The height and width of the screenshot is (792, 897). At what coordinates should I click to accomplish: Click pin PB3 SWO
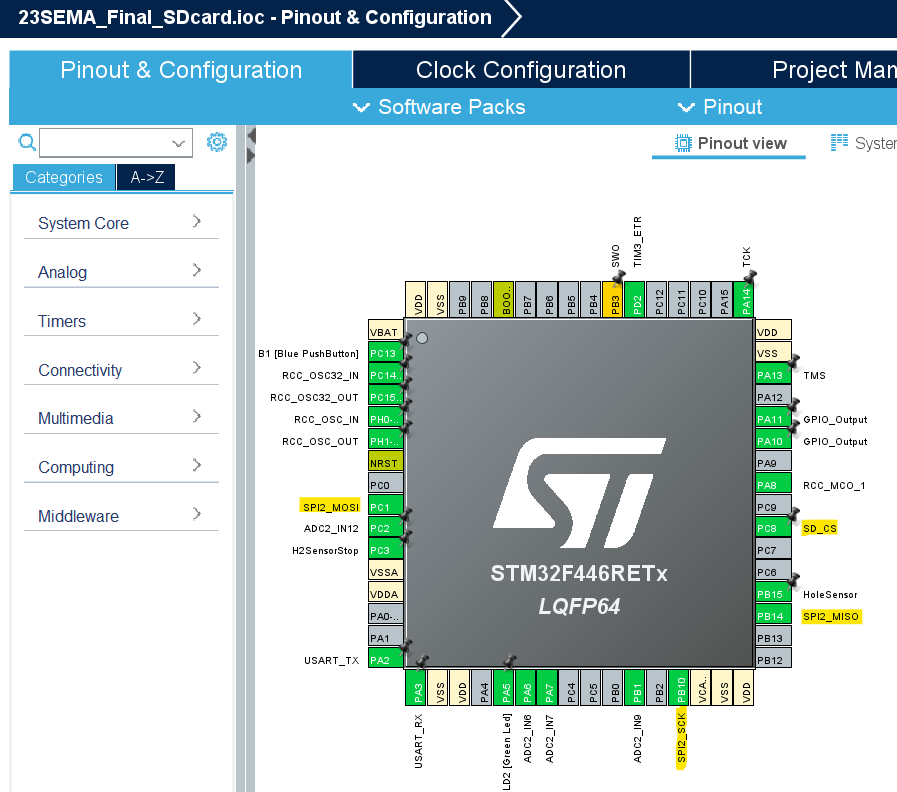point(614,299)
